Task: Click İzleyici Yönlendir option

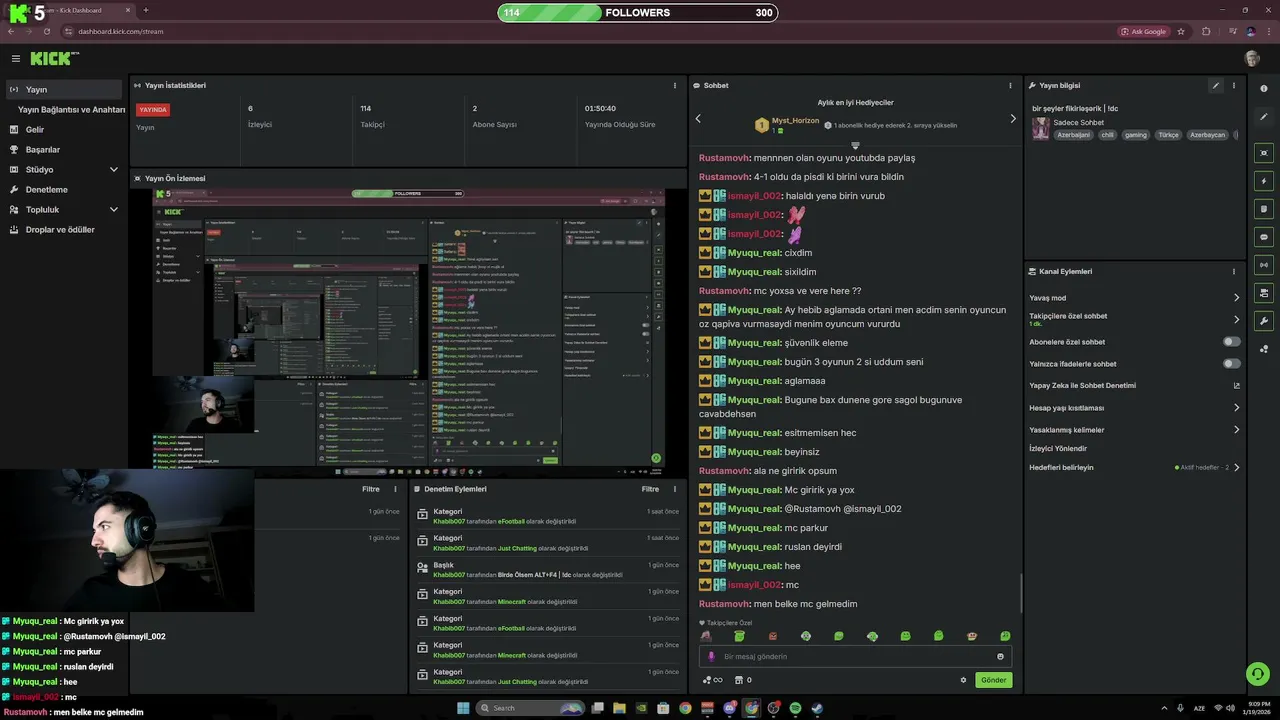Action: [x=1058, y=449]
